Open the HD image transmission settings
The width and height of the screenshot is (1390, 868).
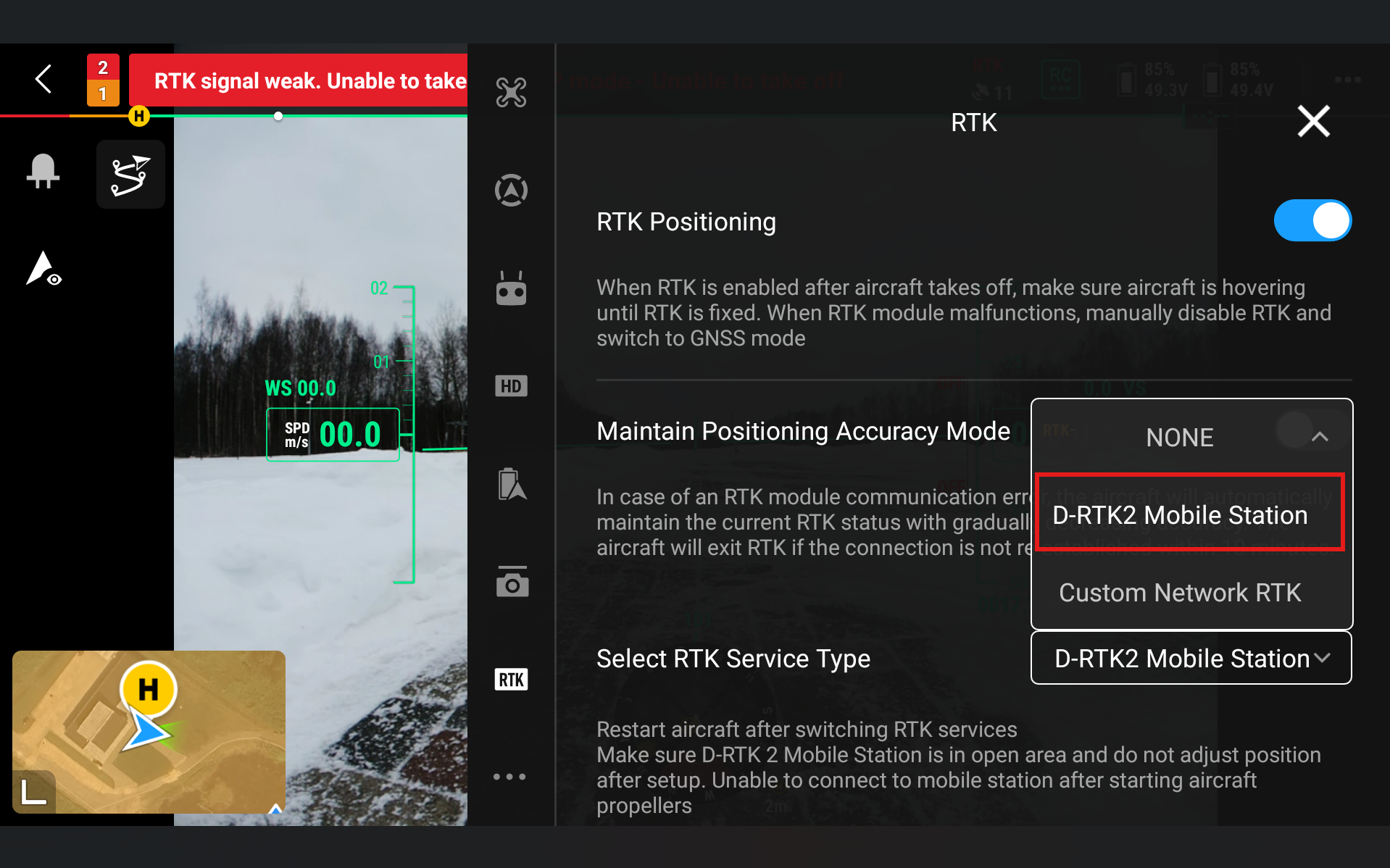point(511,386)
